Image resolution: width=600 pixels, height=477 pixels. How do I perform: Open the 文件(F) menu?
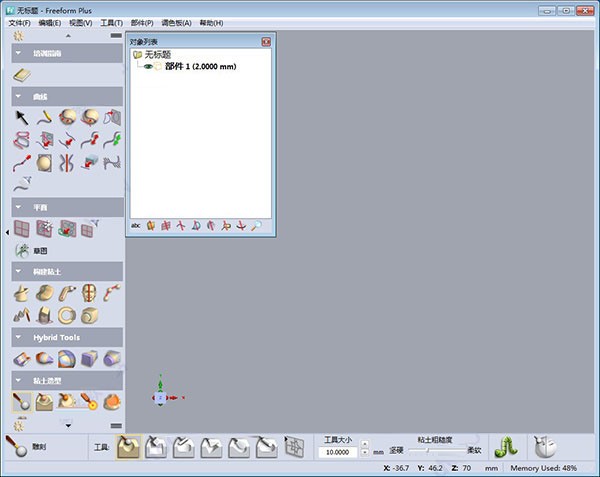[x=20, y=22]
